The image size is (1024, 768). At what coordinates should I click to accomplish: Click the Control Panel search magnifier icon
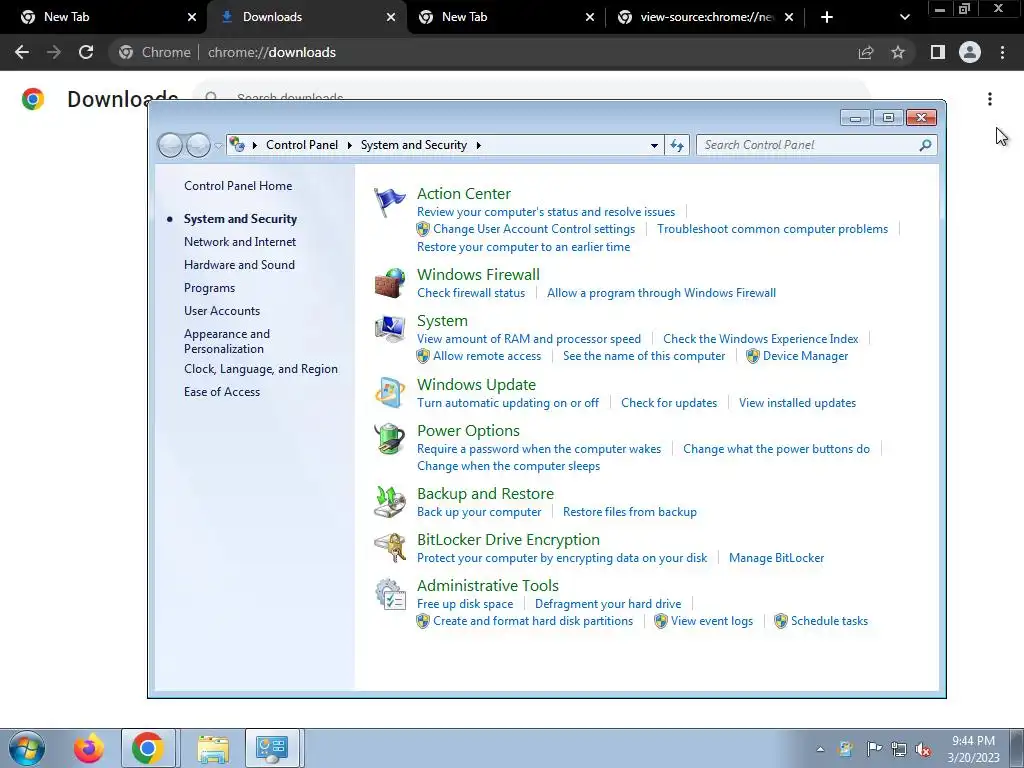[x=925, y=145]
